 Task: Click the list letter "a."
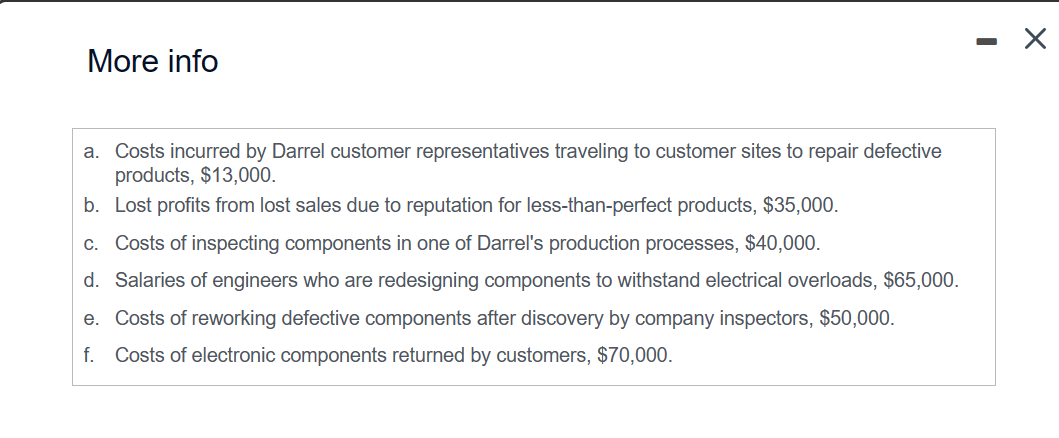click(x=91, y=151)
